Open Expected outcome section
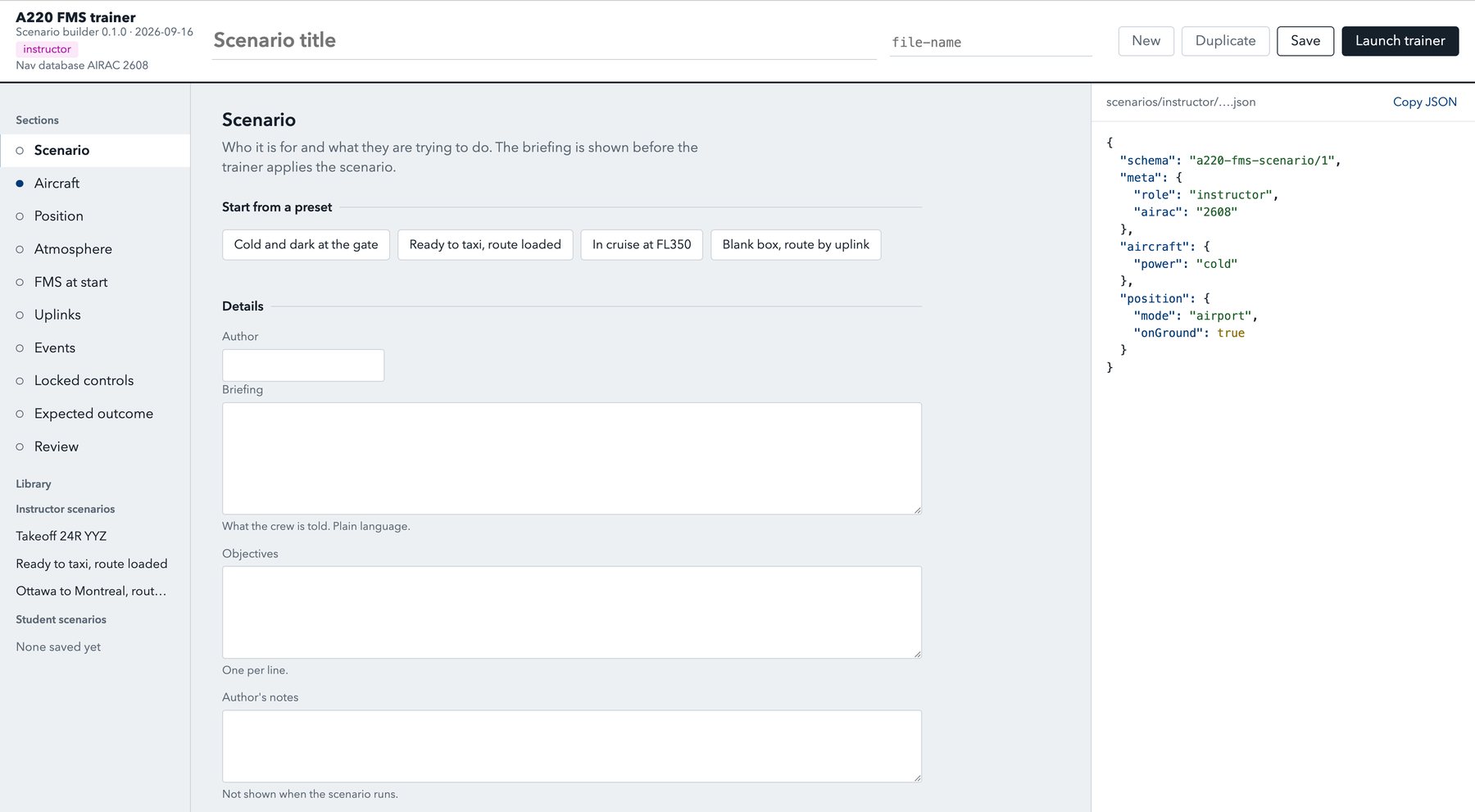The image size is (1475, 812). click(x=95, y=414)
